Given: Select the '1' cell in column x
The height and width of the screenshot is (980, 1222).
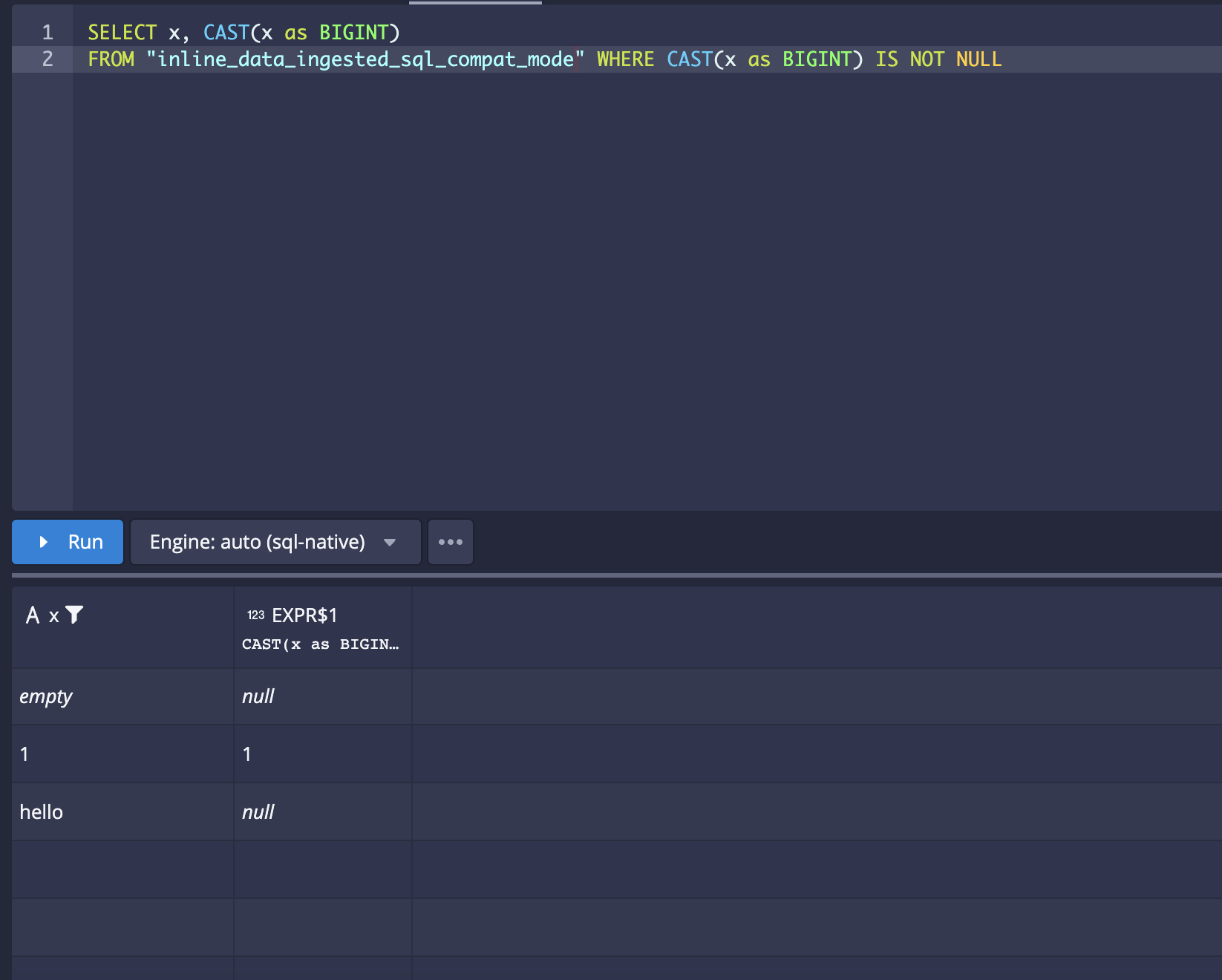Looking at the screenshot, I should pyautogui.click(x=122, y=754).
